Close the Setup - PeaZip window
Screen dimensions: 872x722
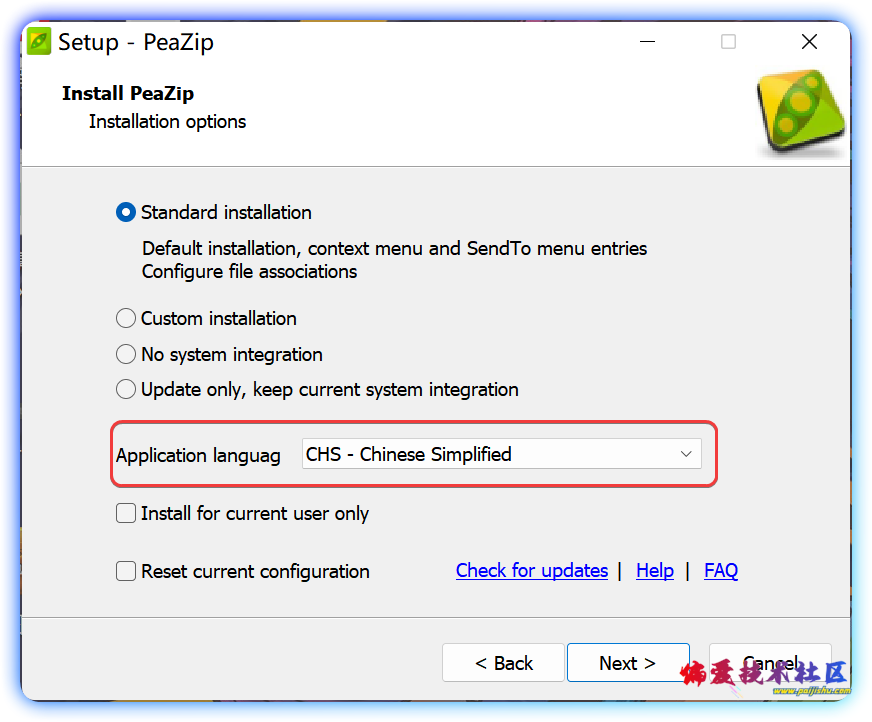coord(809,42)
